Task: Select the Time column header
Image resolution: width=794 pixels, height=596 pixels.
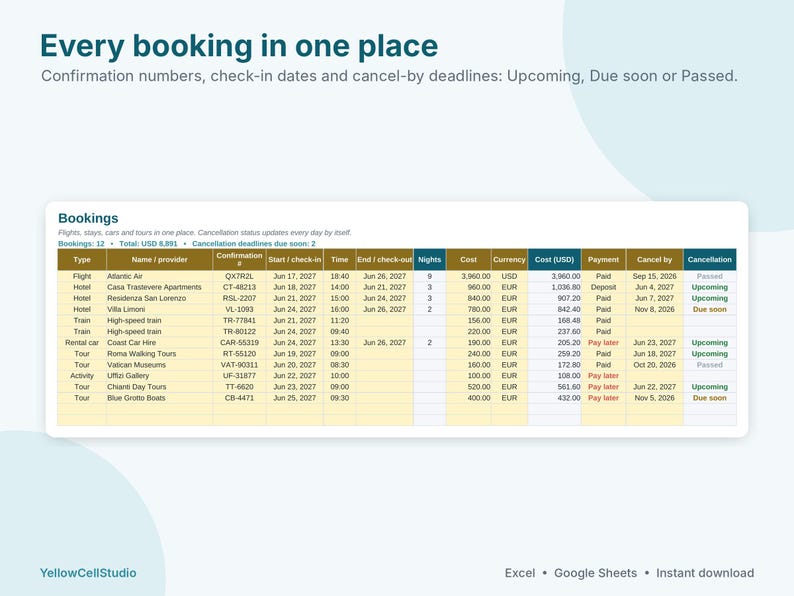Action: coord(340,259)
